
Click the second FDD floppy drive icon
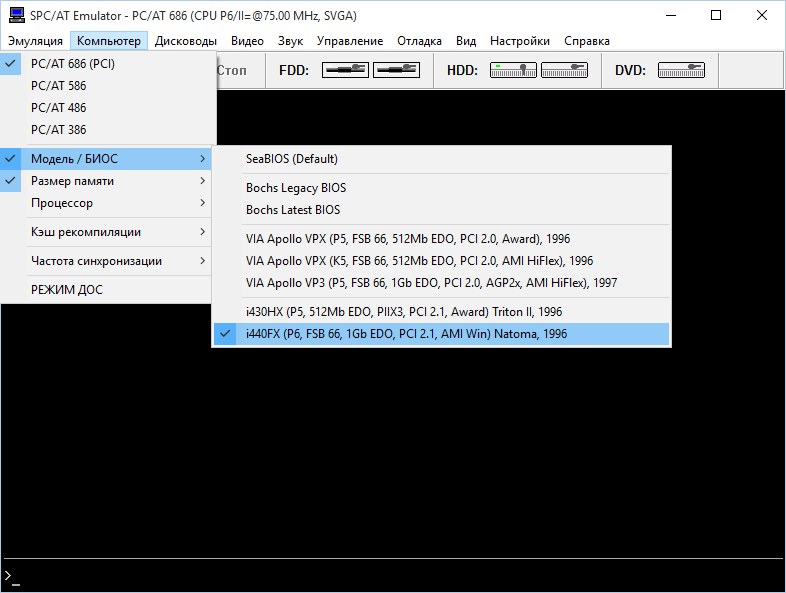(396, 70)
